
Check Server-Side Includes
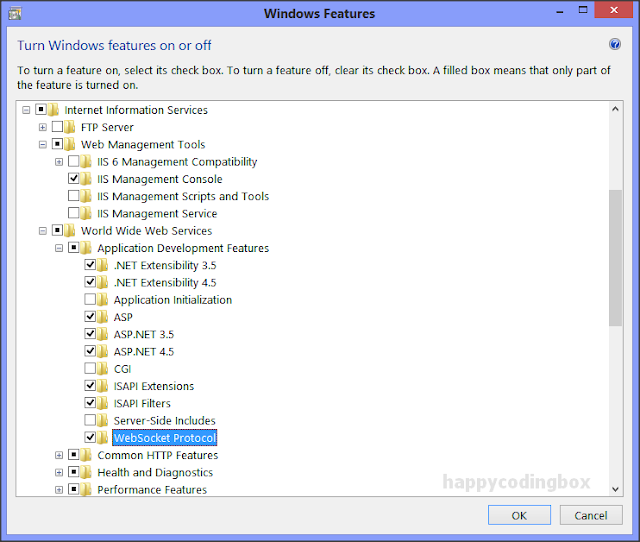pyautogui.click(x=90, y=420)
